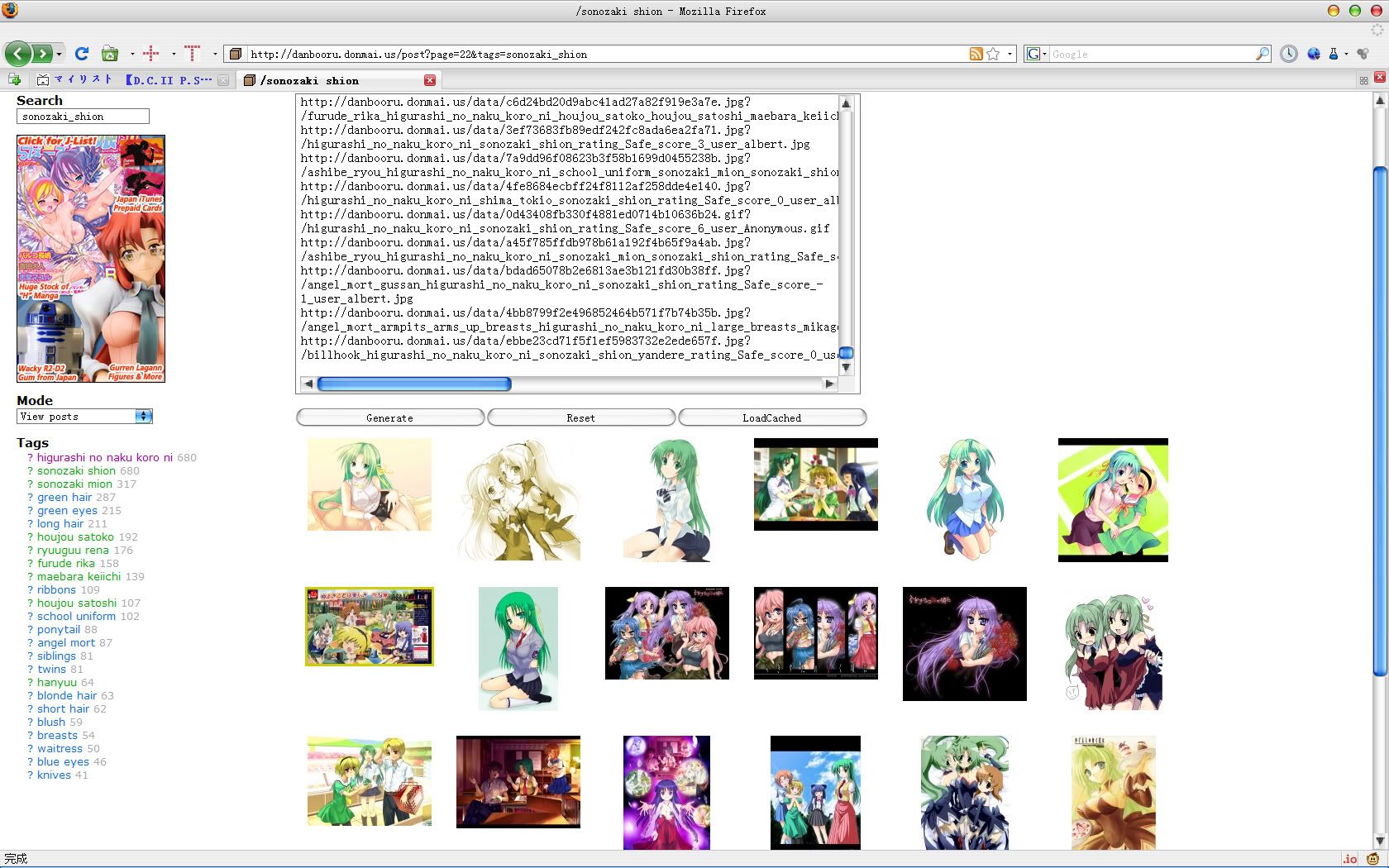
Task: Open a new tab with the green plus icon
Action: [x=14, y=79]
